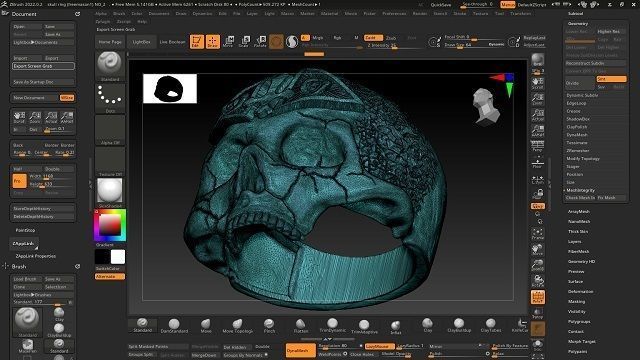Image resolution: width=640 pixels, height=360 pixels.
Task: Toggle L.Sym local symmetry button
Action: click(538, 179)
